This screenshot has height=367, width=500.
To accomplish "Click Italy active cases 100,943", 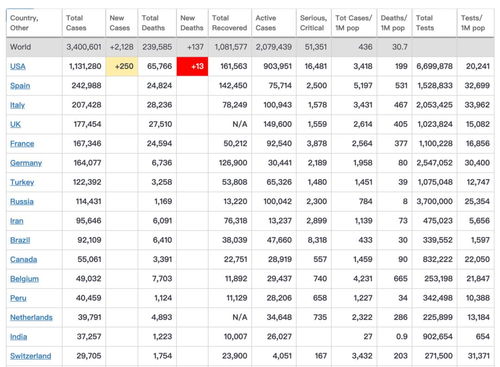I will [277, 105].
